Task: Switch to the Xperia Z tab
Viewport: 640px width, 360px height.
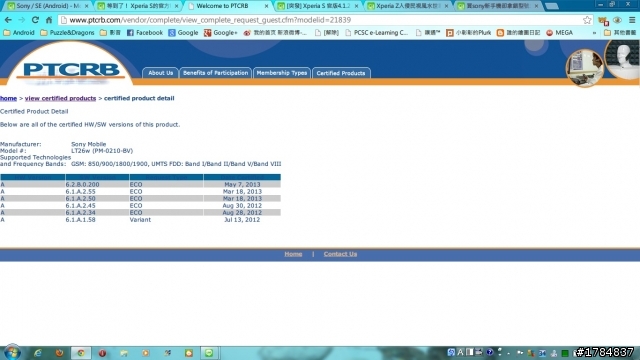Action: [407, 6]
